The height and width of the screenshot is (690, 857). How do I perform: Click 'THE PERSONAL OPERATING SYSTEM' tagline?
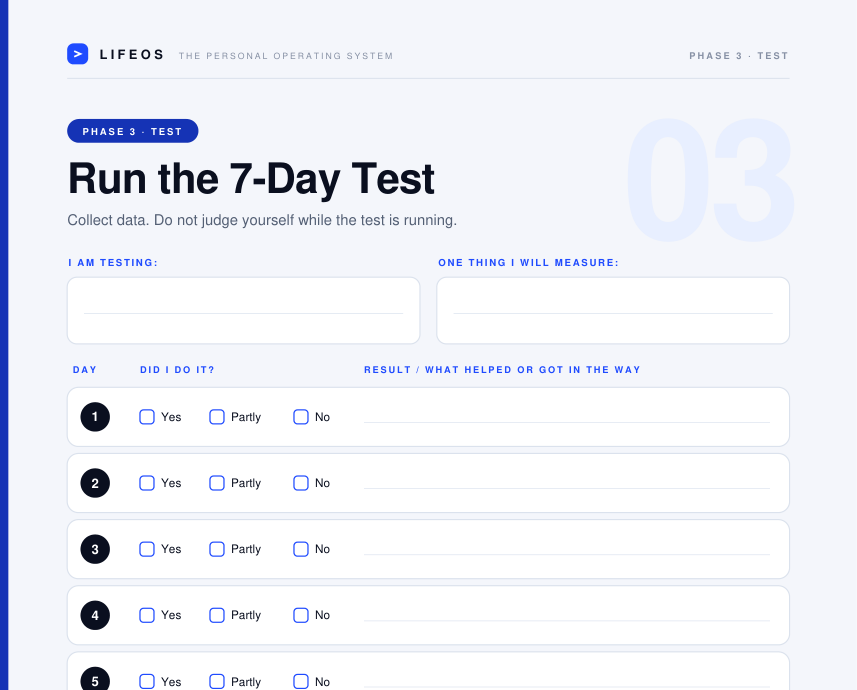[x=286, y=56]
